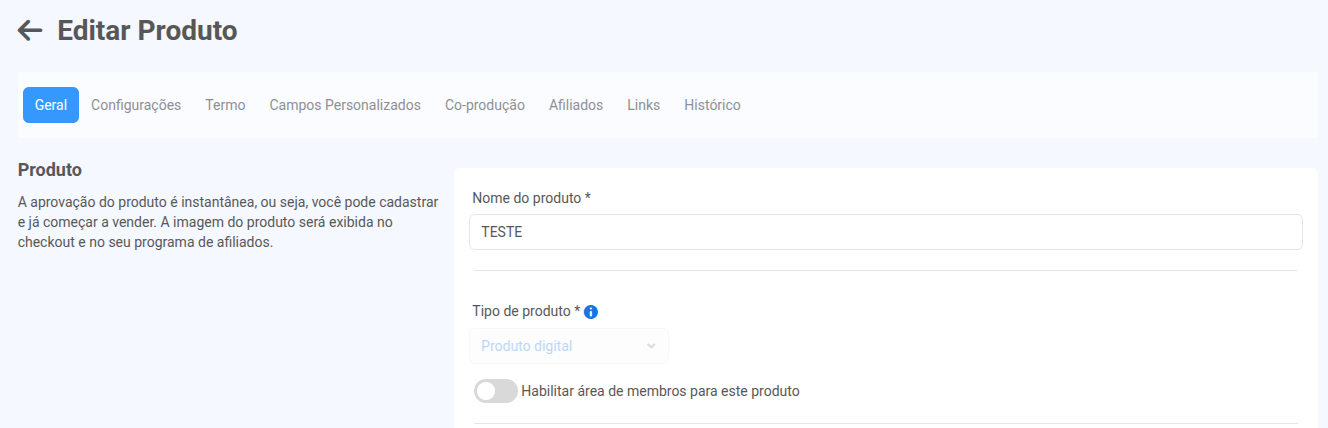Open the Co-produção tab
1328x428 pixels.
[x=485, y=105]
